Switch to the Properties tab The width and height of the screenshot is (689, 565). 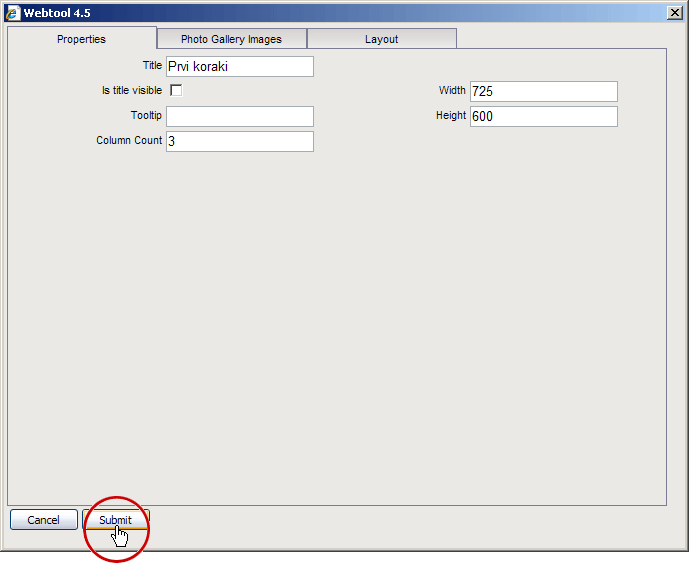(81, 39)
